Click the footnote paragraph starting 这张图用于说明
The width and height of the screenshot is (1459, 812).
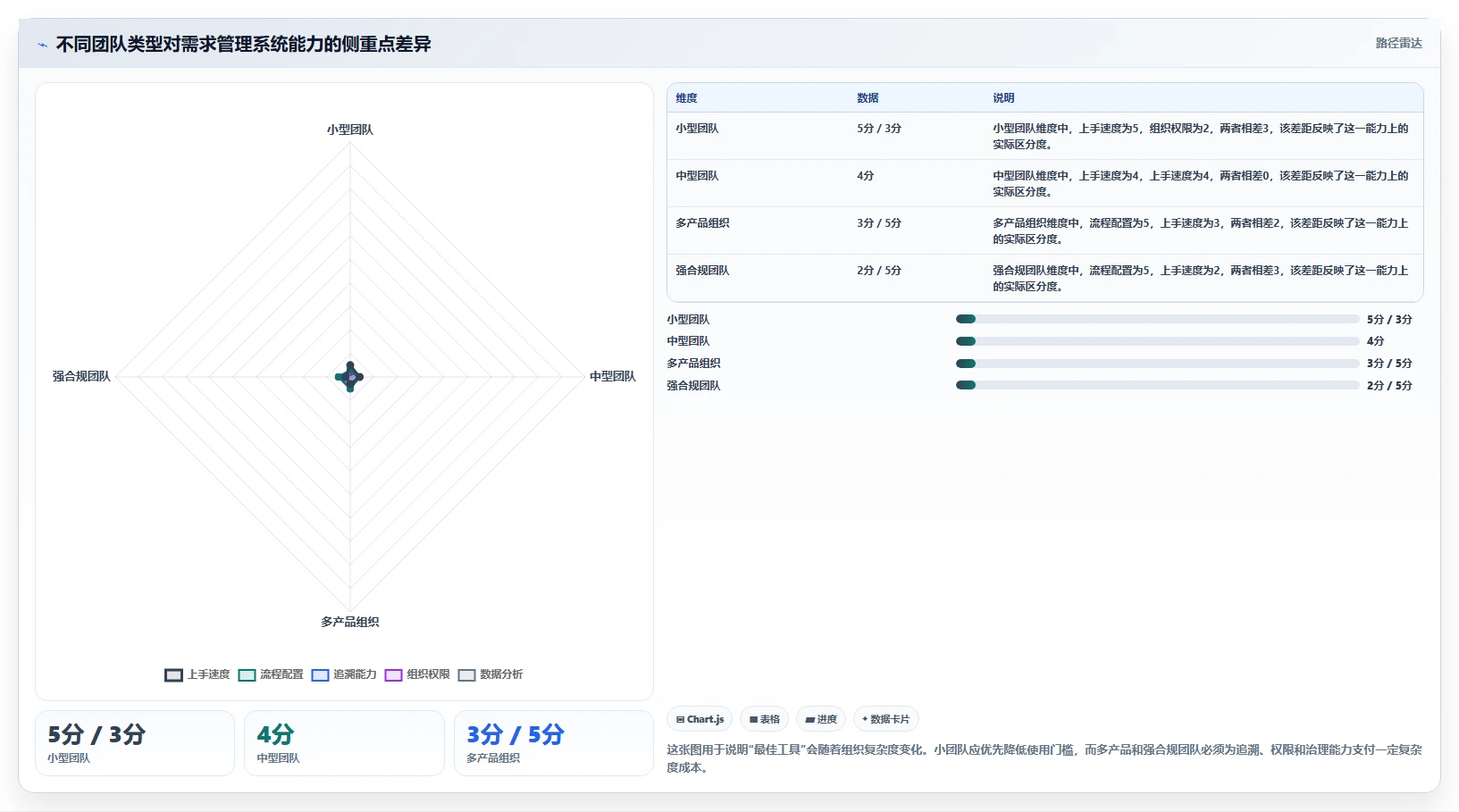tap(1044, 758)
